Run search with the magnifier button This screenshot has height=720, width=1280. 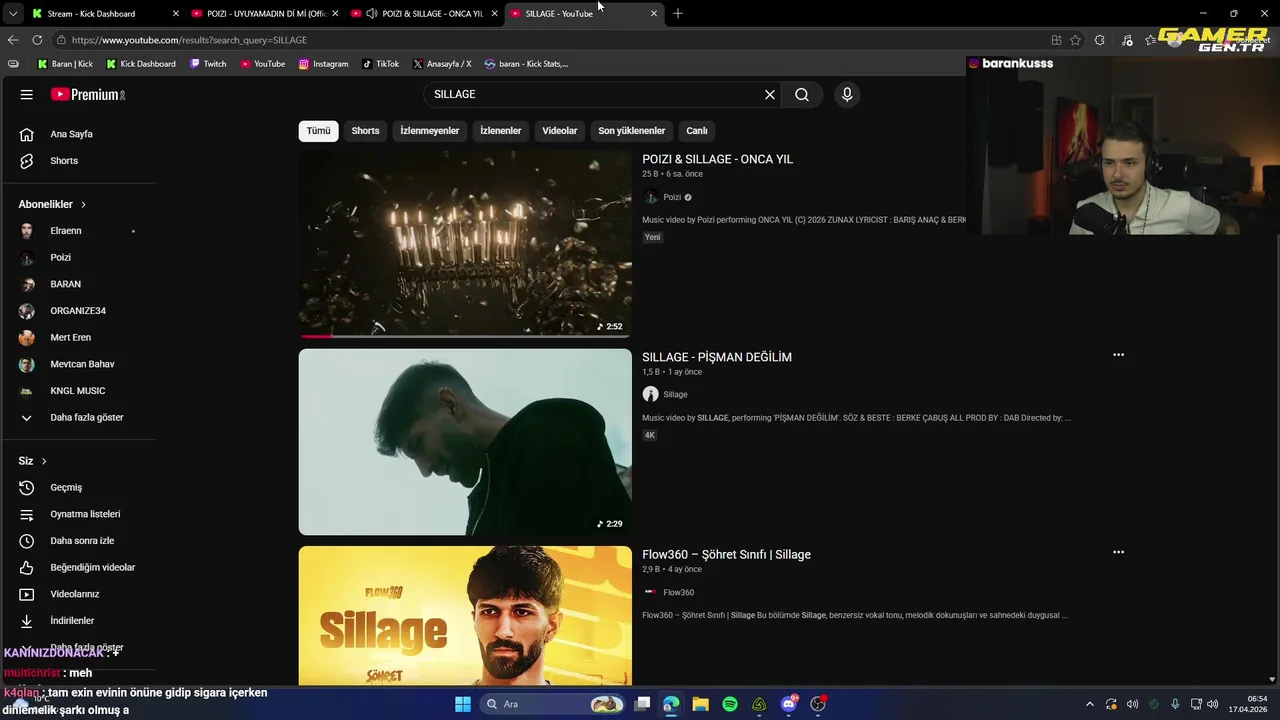802,94
